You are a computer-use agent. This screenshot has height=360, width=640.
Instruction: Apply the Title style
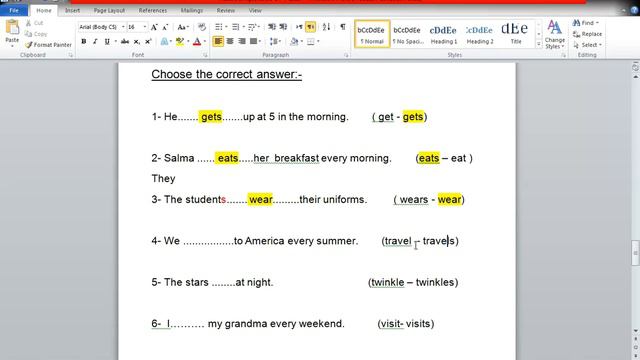(516, 34)
